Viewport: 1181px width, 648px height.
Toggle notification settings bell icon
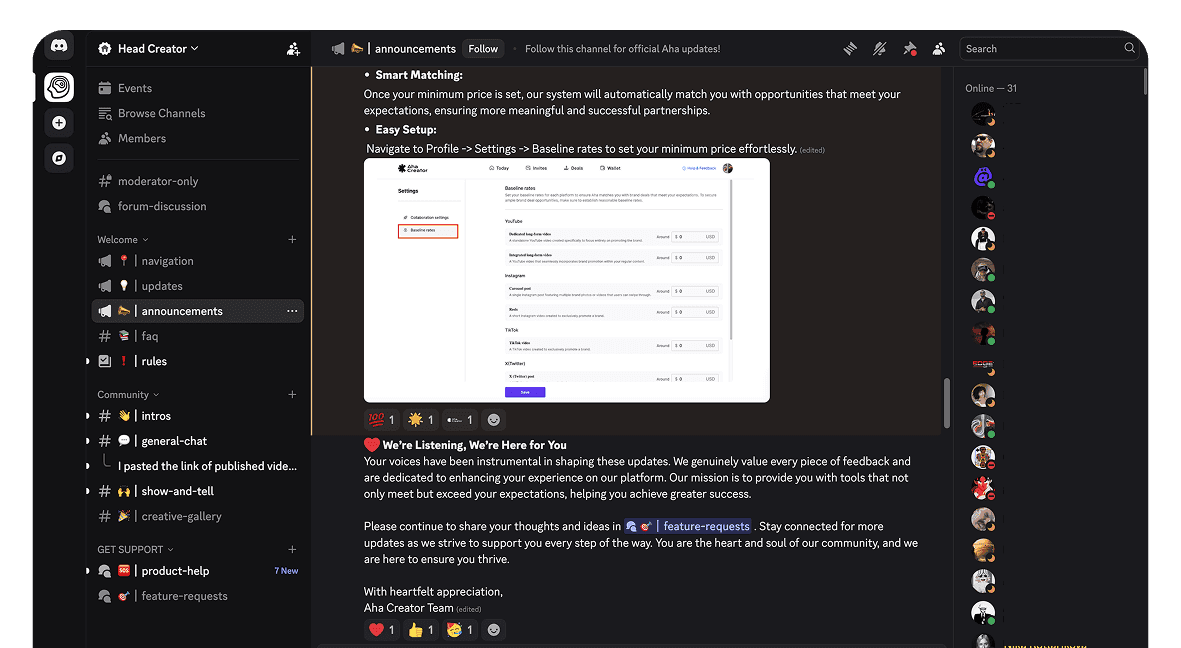point(879,49)
